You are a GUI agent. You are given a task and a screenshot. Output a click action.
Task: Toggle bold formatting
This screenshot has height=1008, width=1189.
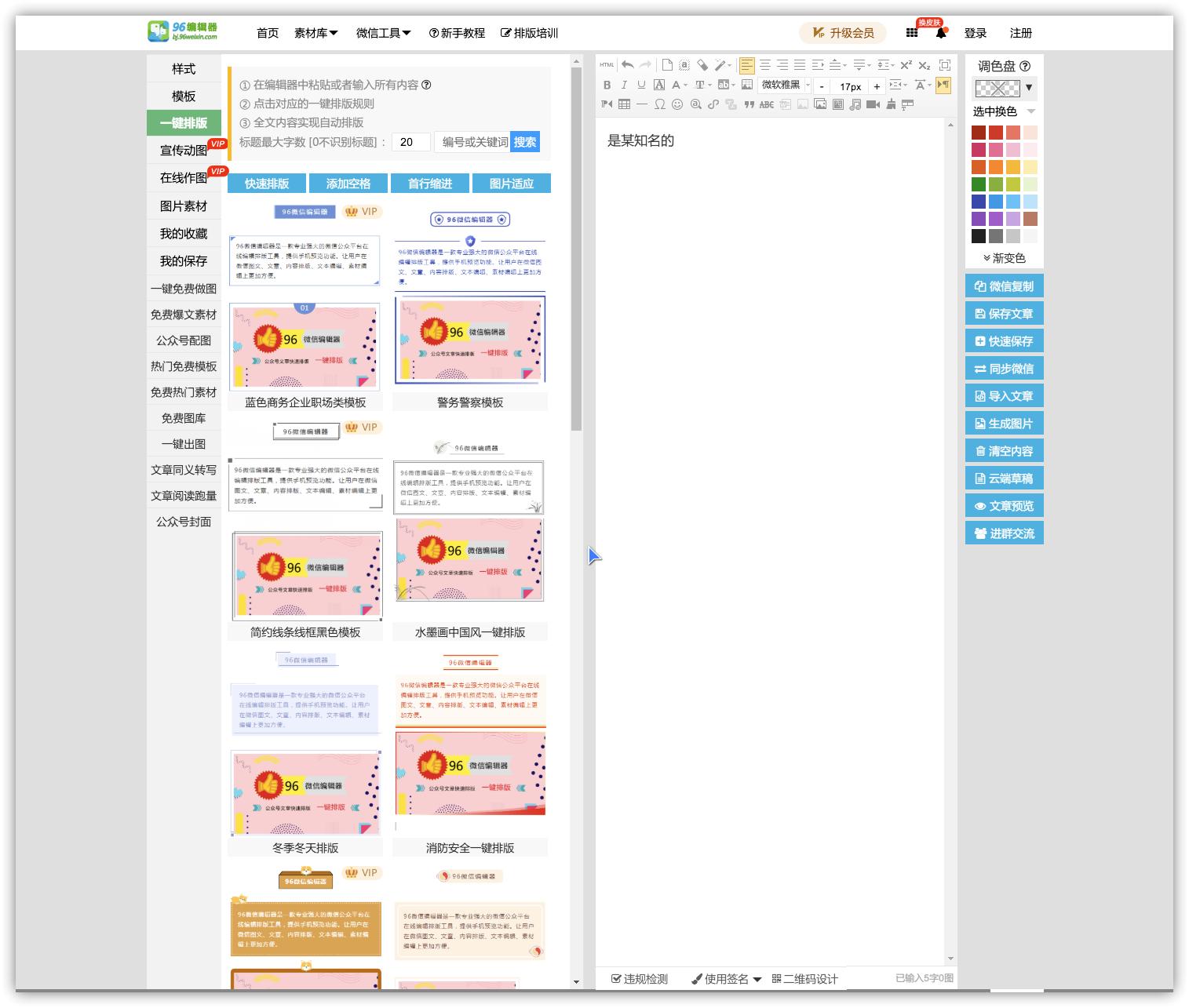coord(607,85)
